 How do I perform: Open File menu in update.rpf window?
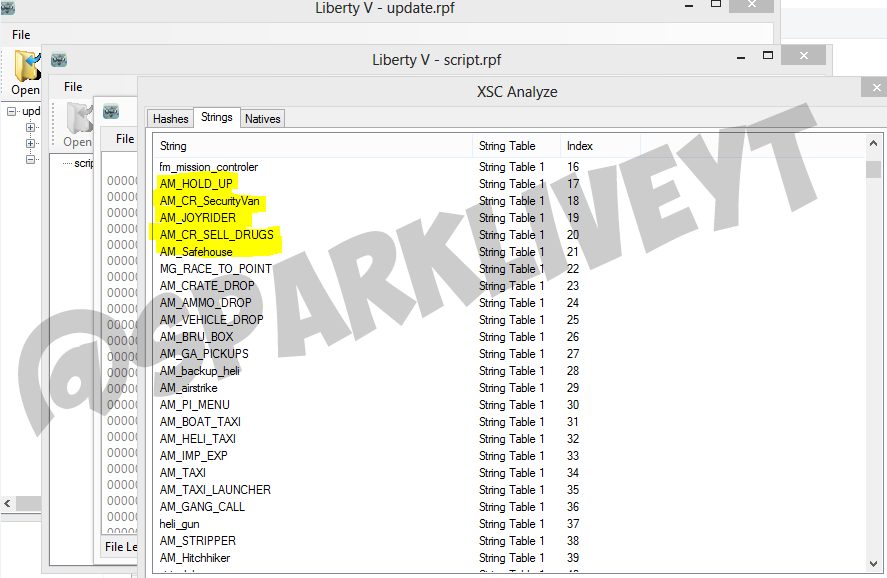(21, 34)
